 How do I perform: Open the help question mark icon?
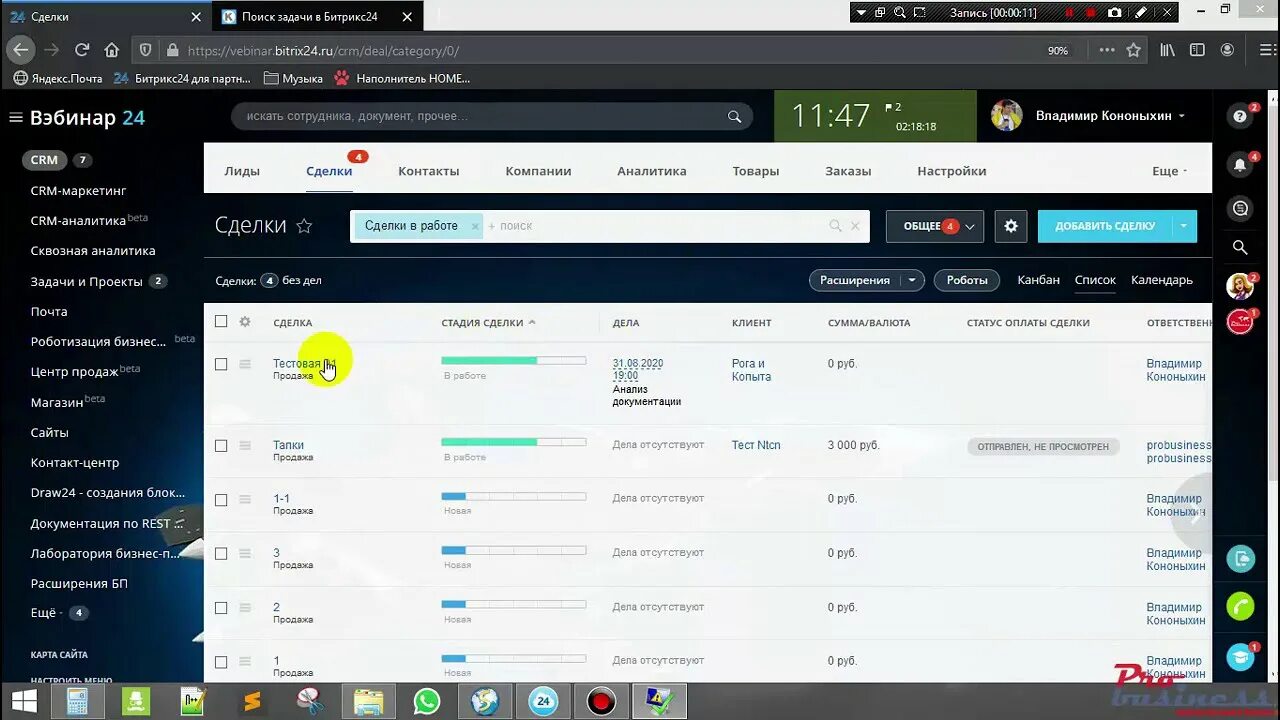[x=1240, y=117]
